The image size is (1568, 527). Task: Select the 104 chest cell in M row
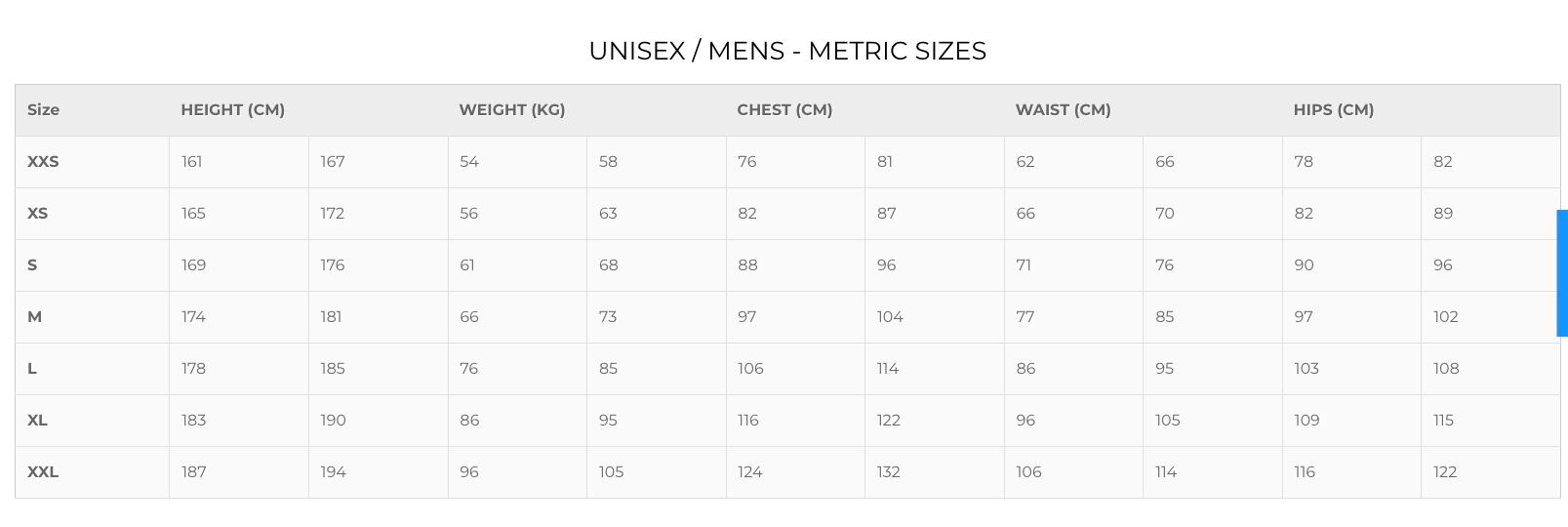(x=890, y=316)
